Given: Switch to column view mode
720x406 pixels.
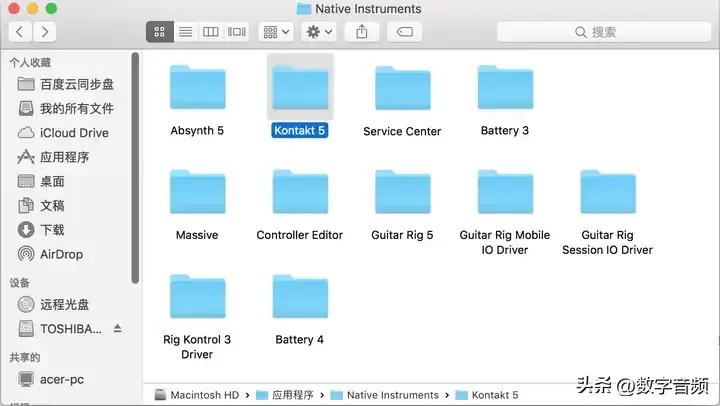Looking at the screenshot, I should [210, 32].
